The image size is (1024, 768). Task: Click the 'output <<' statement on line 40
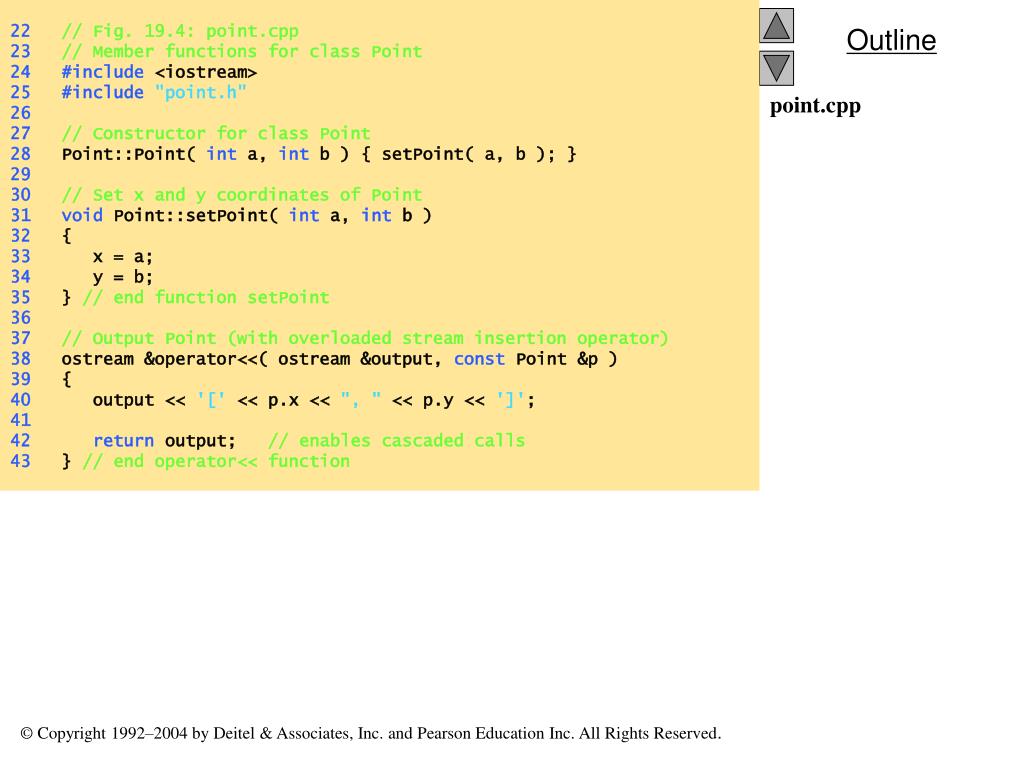pyautogui.click(x=313, y=400)
